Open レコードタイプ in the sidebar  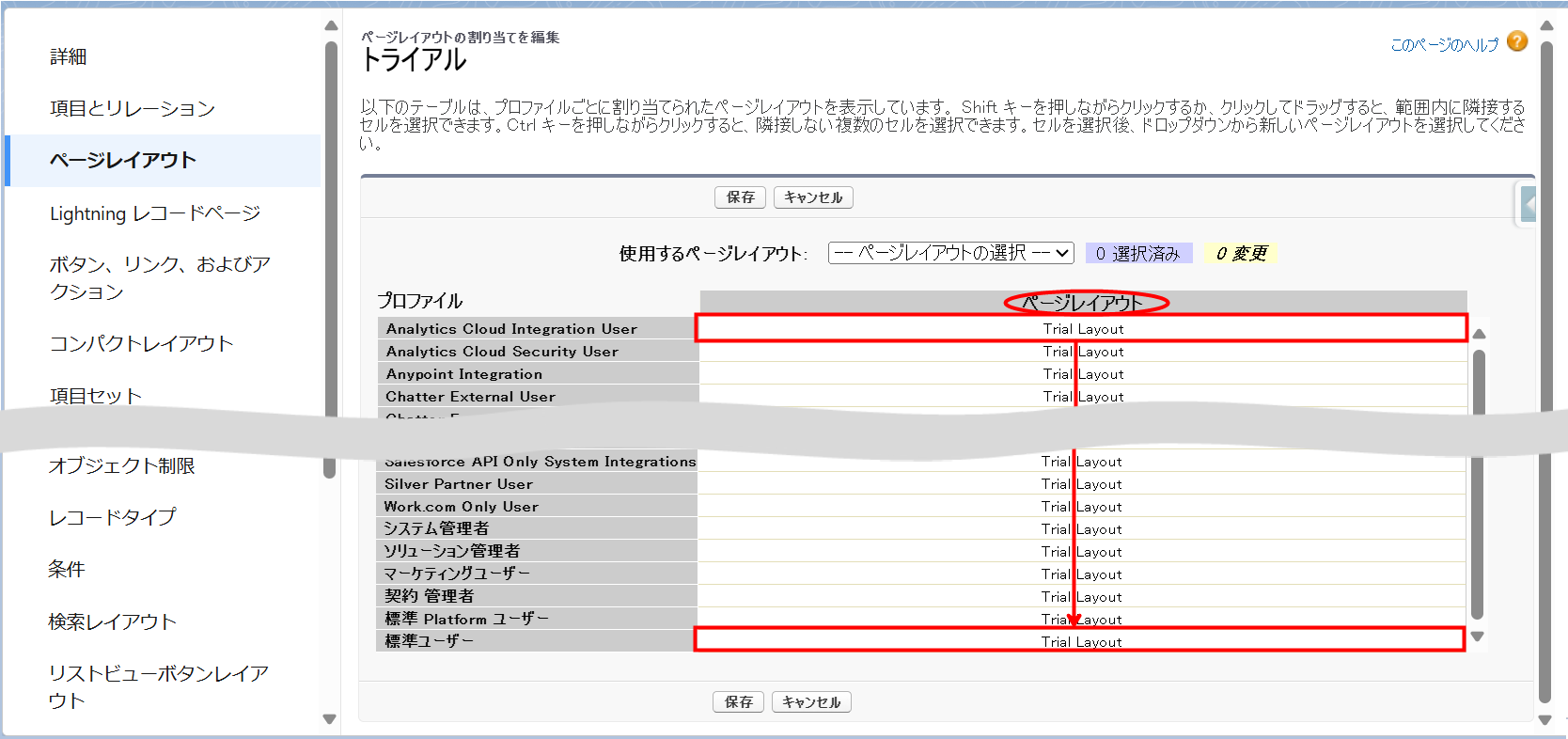(x=112, y=516)
